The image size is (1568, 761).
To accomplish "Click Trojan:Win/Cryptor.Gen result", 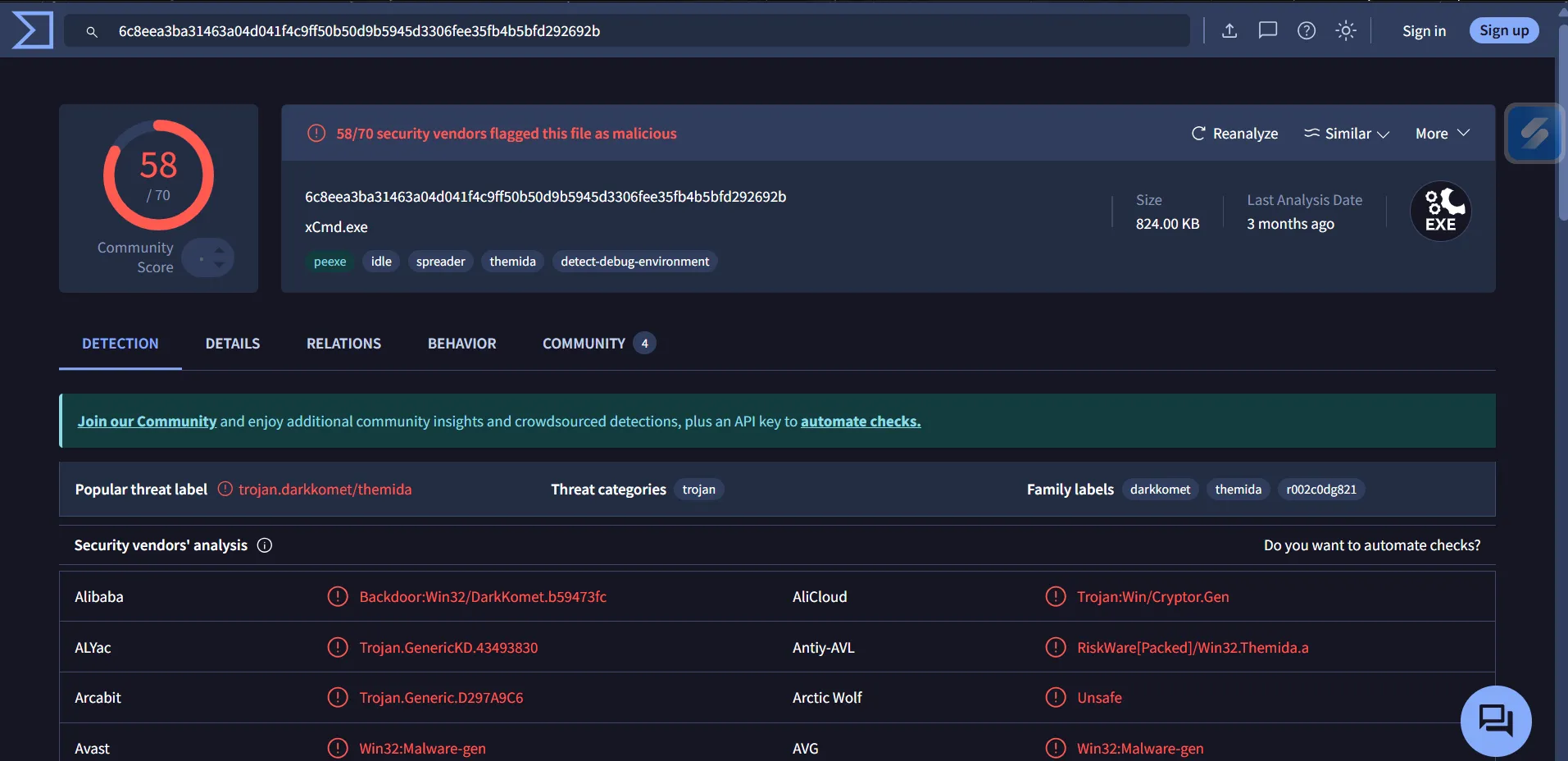I will (1152, 597).
